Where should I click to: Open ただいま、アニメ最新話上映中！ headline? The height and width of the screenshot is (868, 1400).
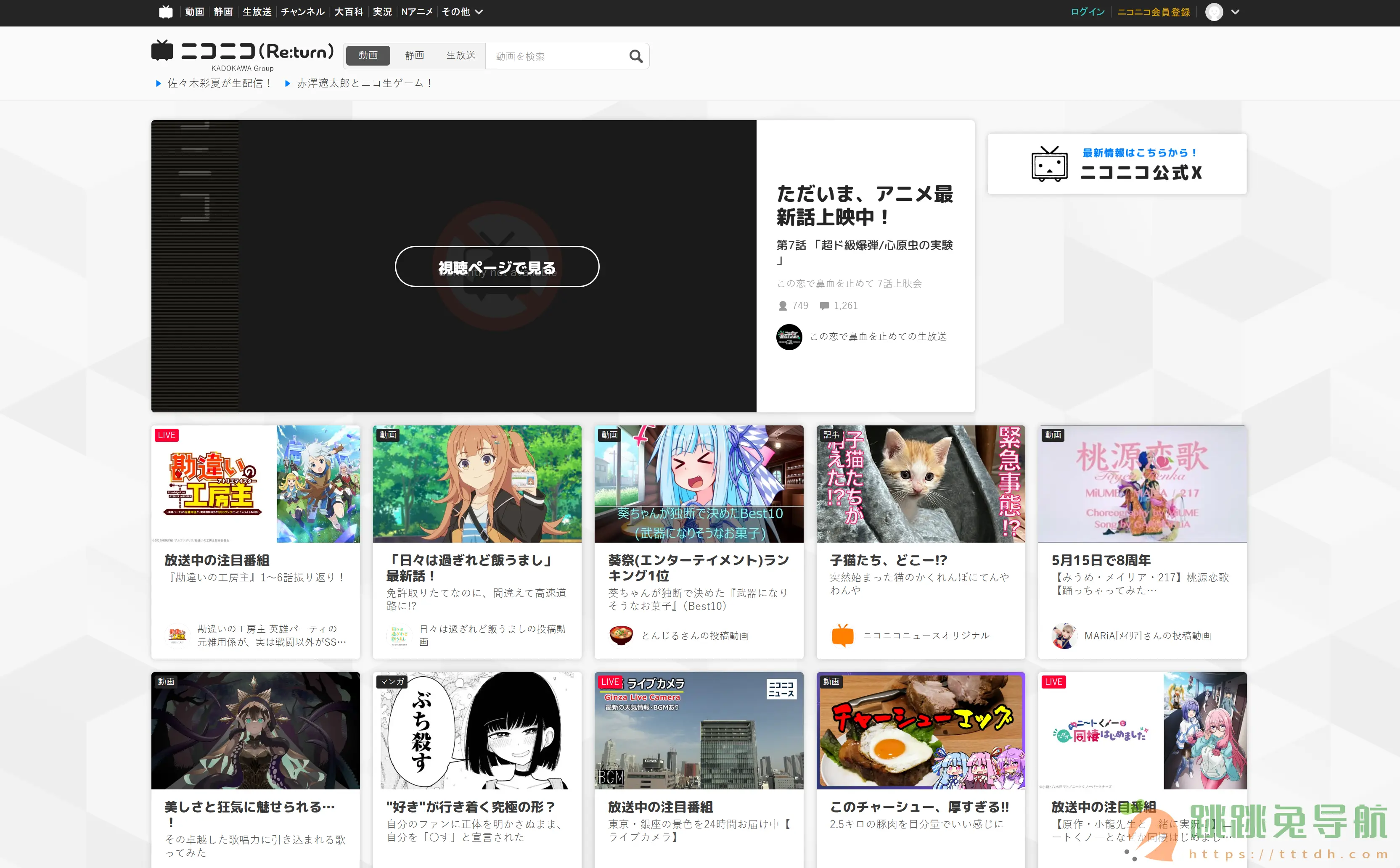tap(865, 206)
